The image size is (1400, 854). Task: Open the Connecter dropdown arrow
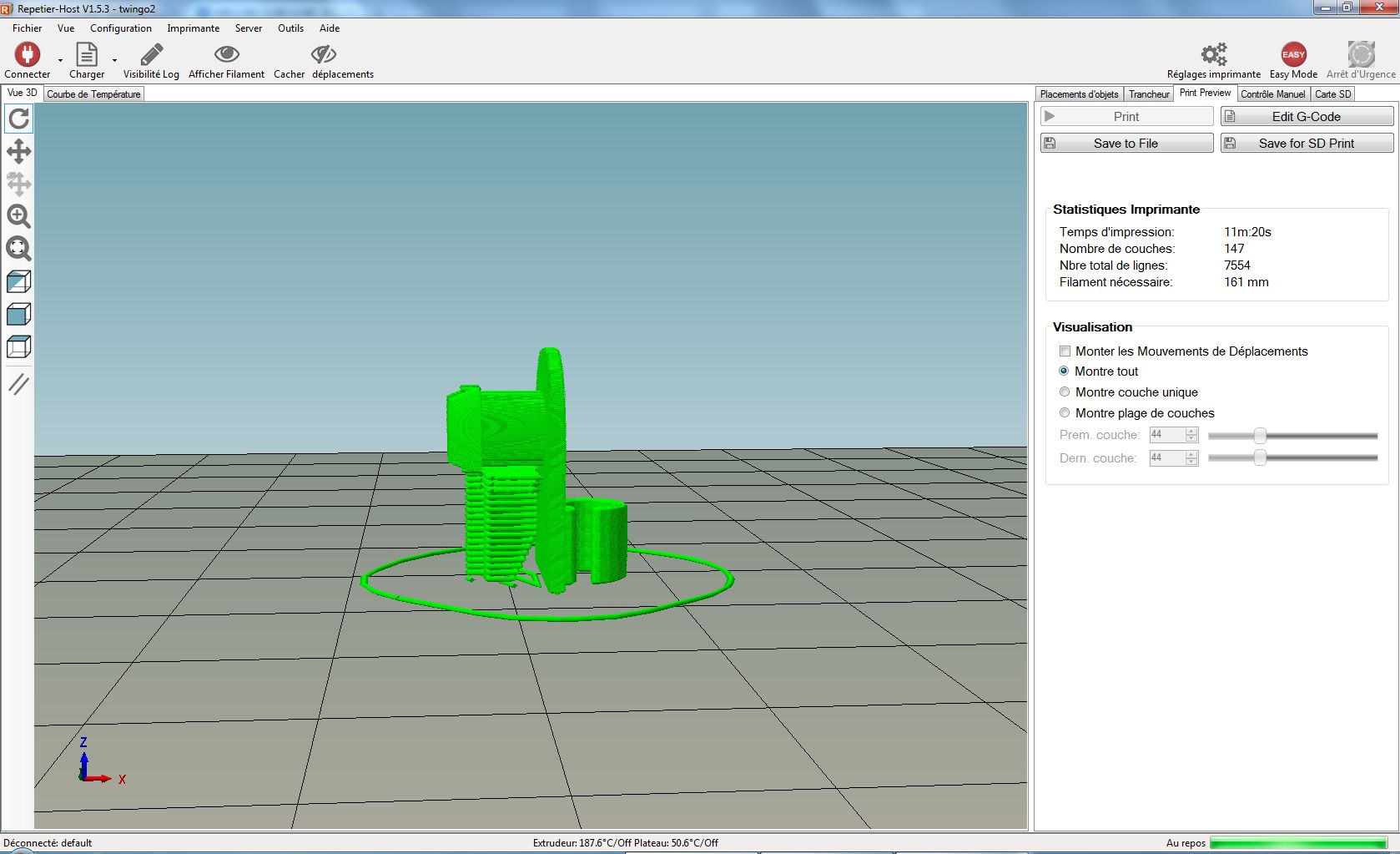[60, 60]
